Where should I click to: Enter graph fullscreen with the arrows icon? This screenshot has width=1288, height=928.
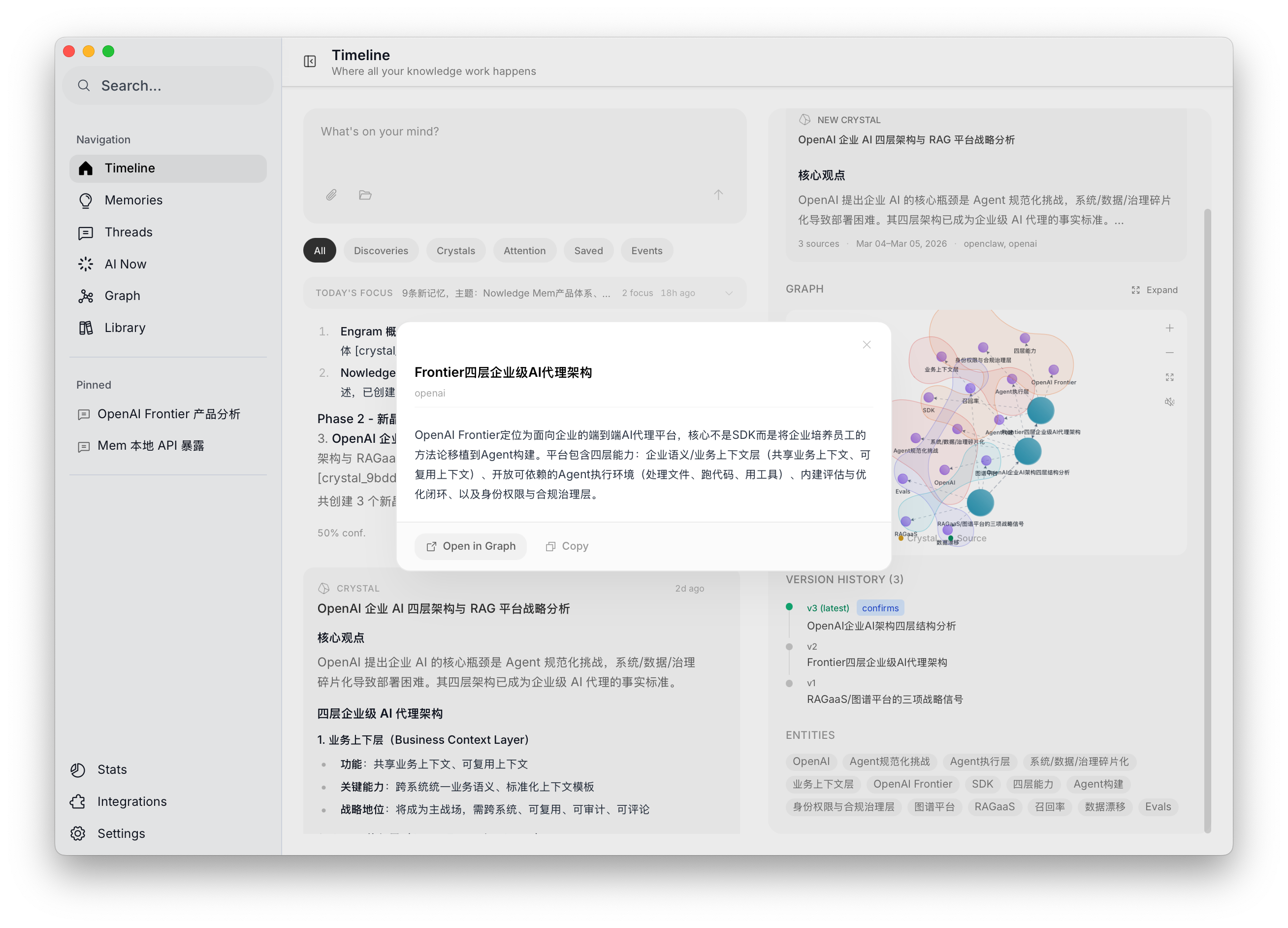point(1170,377)
